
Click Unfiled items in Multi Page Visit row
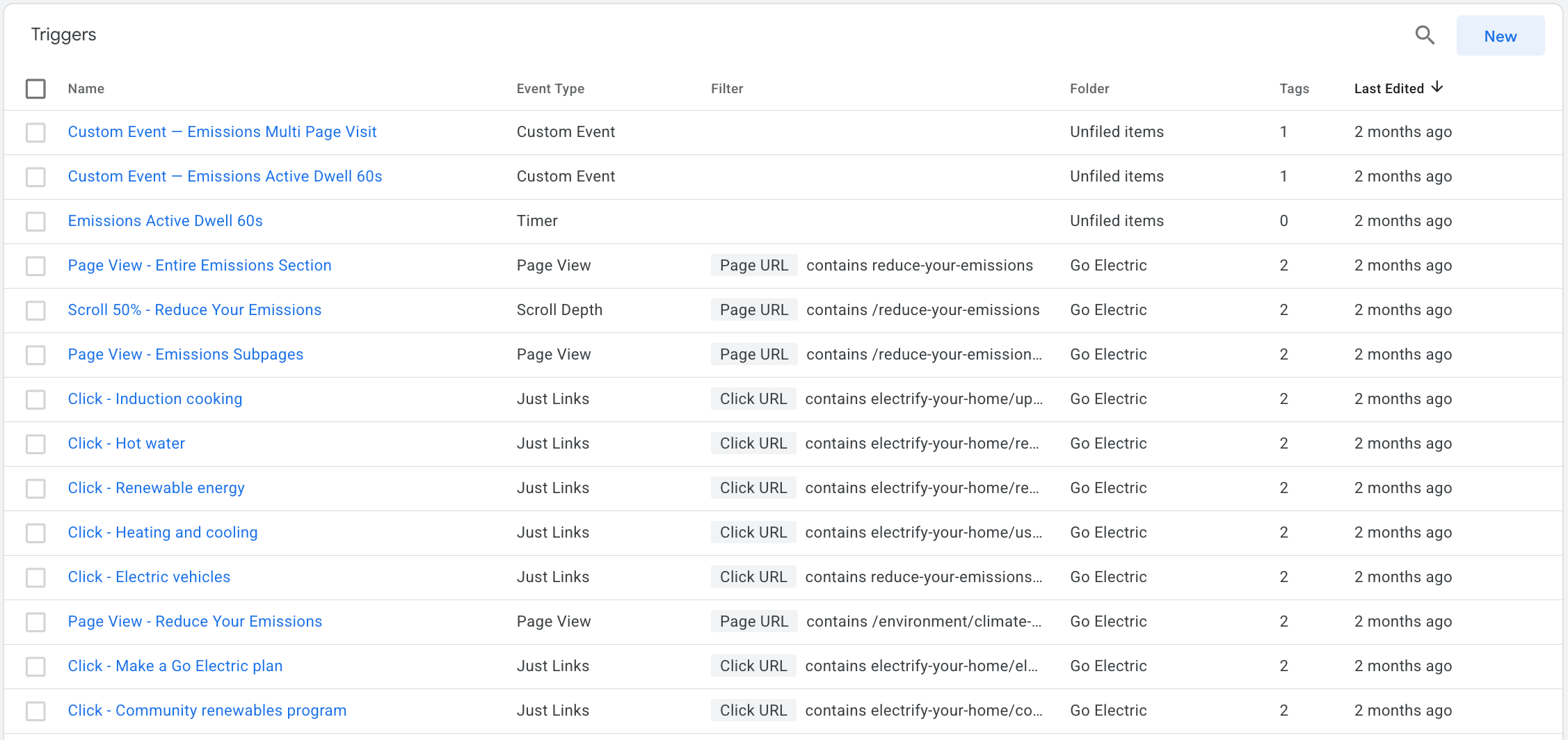[1117, 131]
